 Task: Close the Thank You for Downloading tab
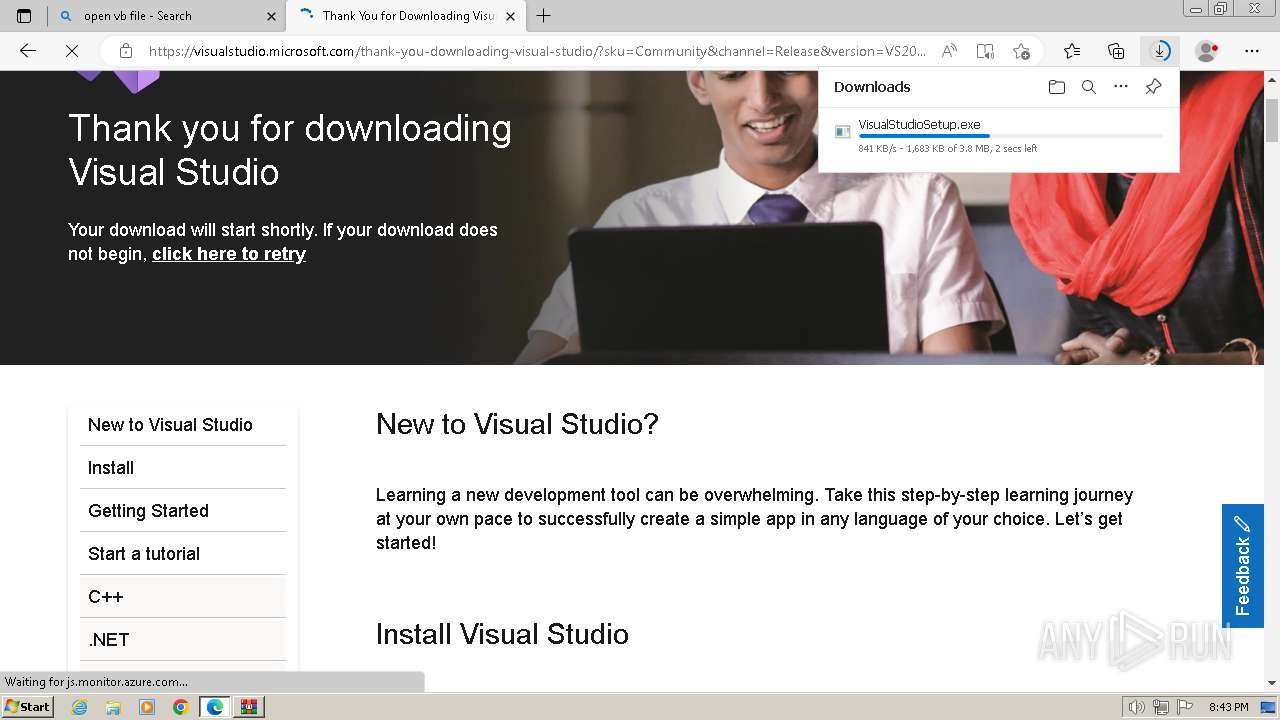tap(512, 16)
